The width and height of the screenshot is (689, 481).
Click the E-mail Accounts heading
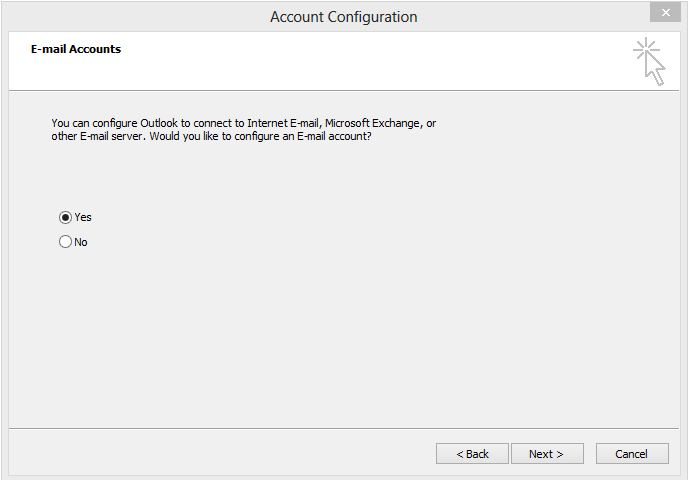(x=76, y=49)
